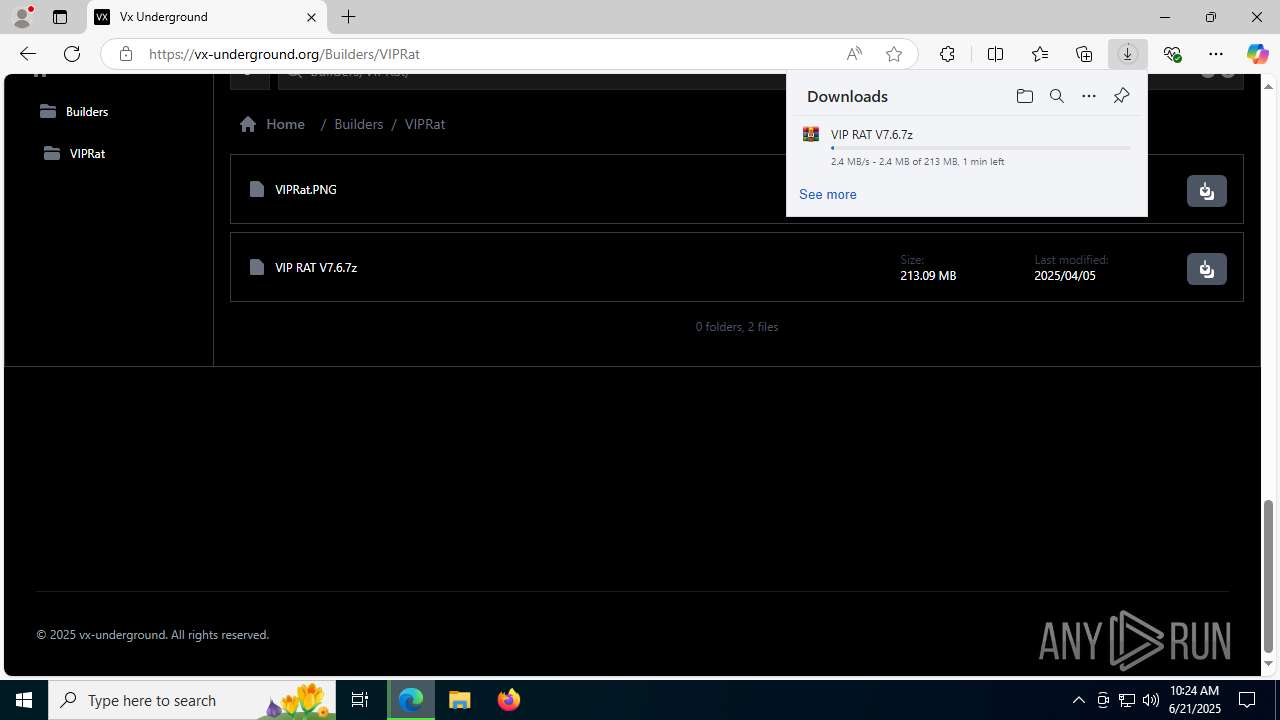Open the Favorites list icon

tap(1040, 54)
